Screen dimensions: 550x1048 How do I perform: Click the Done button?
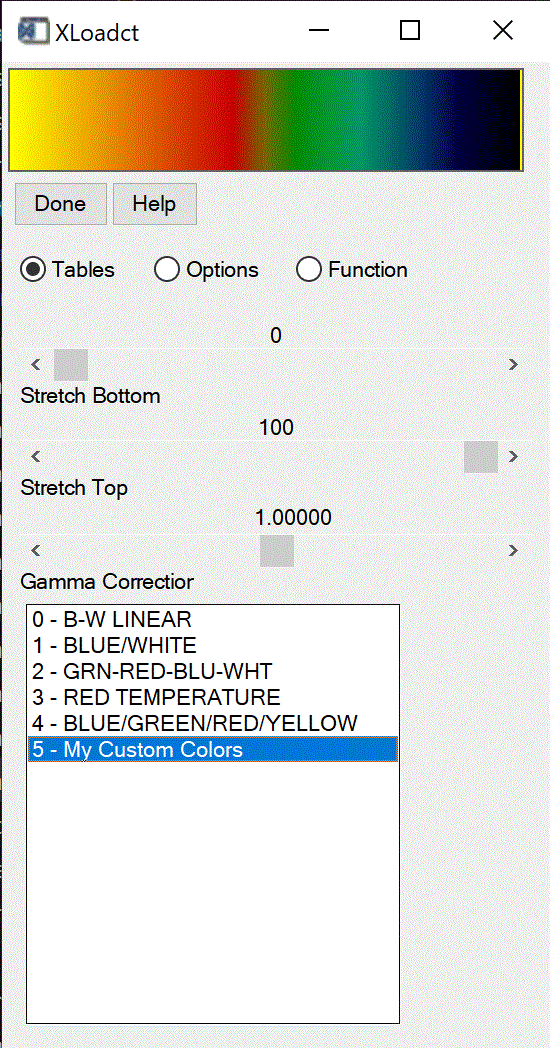[x=61, y=204]
